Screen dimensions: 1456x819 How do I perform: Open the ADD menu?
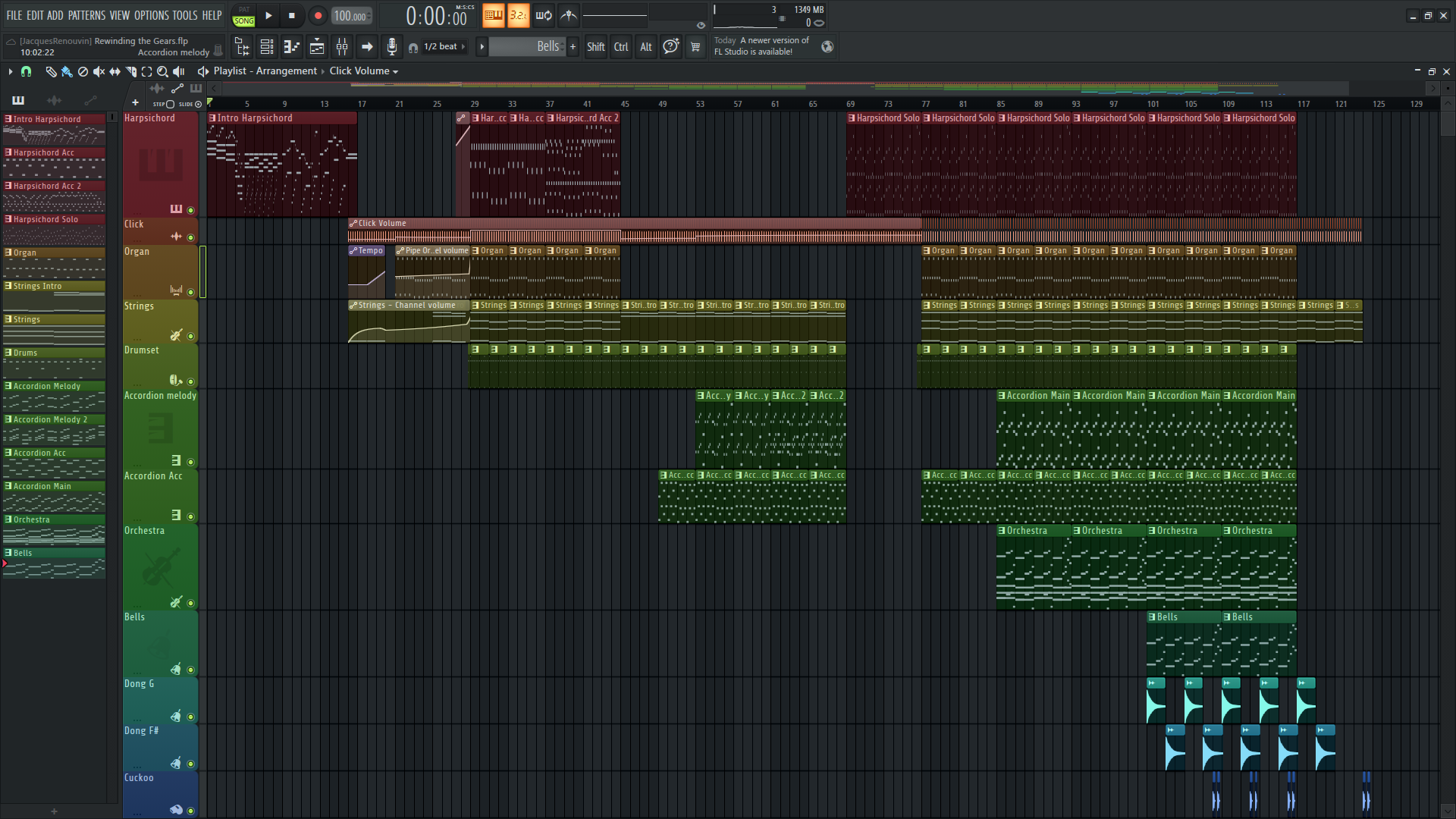tap(55, 15)
